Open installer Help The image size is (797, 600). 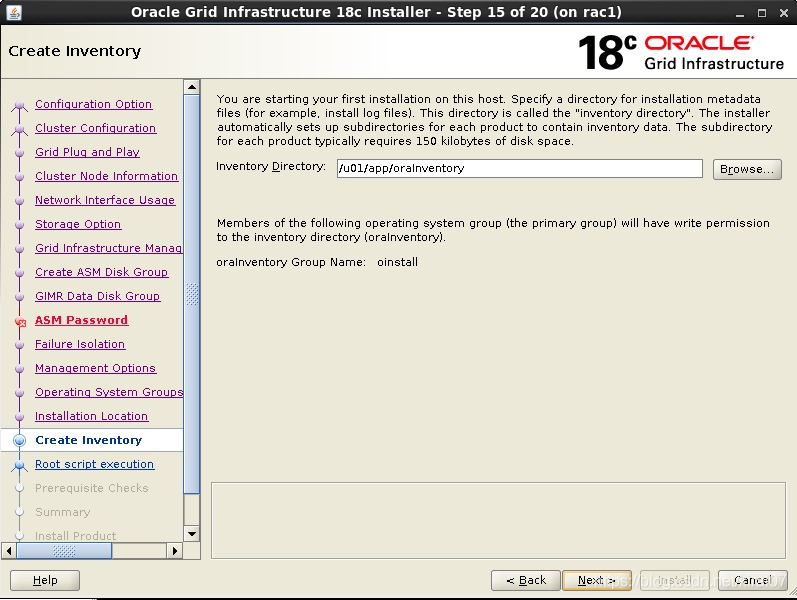(45, 580)
